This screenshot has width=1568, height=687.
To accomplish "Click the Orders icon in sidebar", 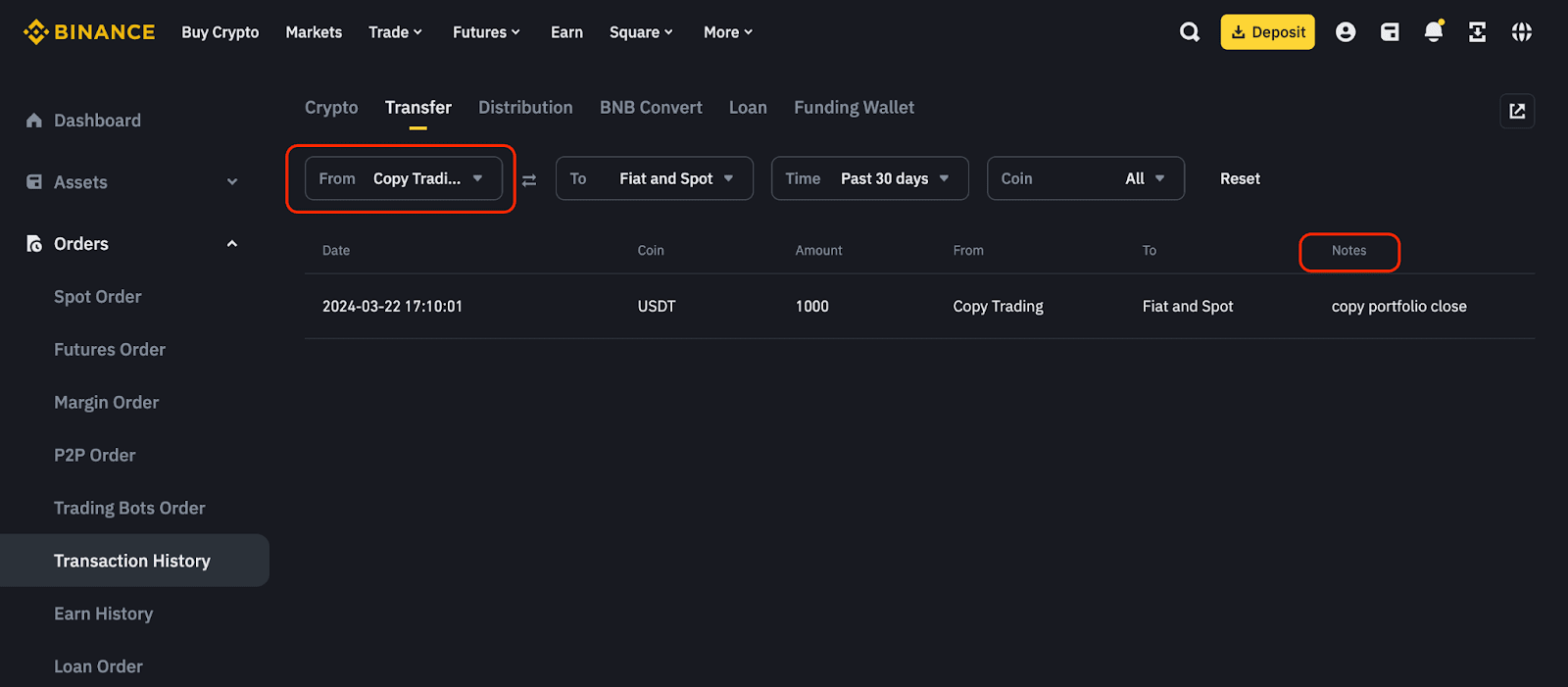I will coord(34,244).
